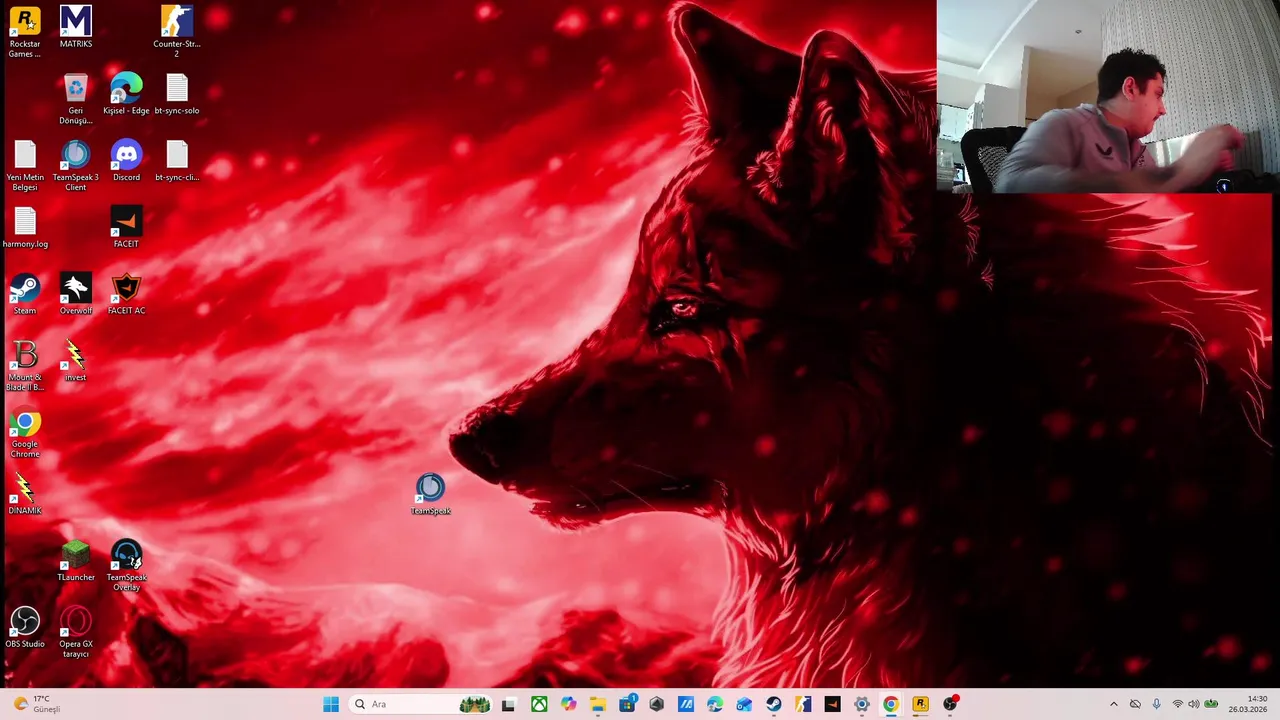Open Microsoft Store from the taskbar
Image resolution: width=1280 pixels, height=720 pixels.
click(627, 704)
